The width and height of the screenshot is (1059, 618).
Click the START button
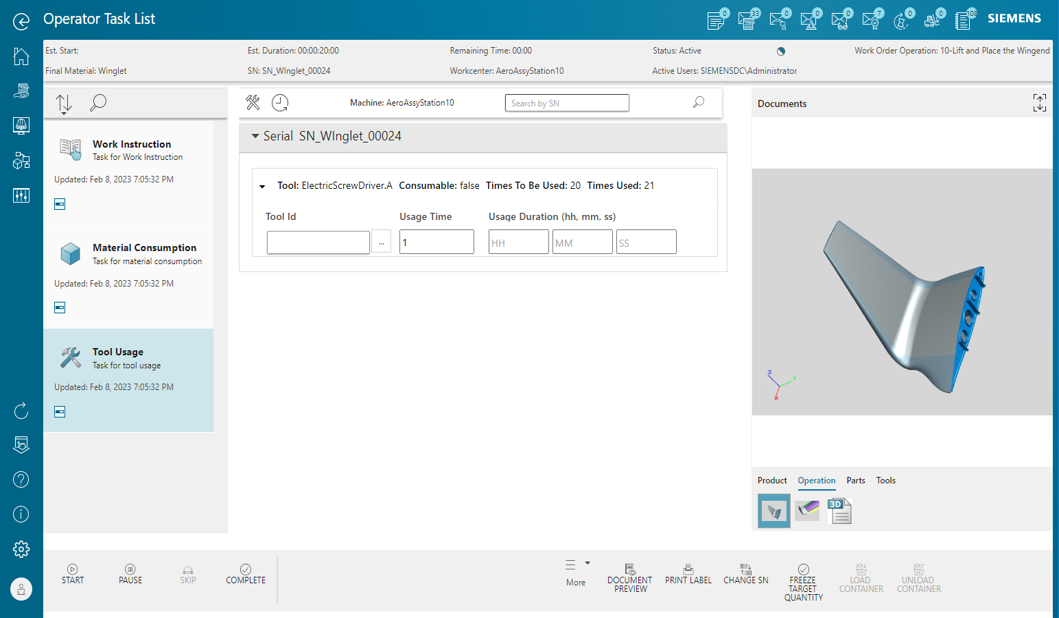tap(73, 574)
